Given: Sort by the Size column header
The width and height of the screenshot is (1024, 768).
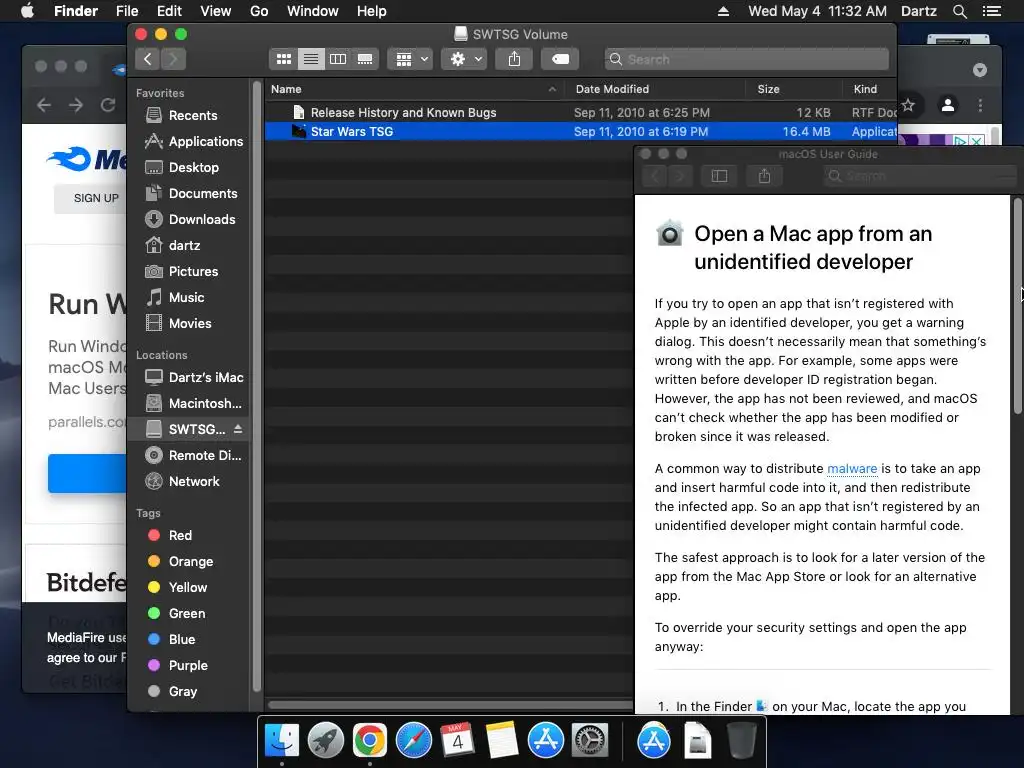Looking at the screenshot, I should coord(793,89).
